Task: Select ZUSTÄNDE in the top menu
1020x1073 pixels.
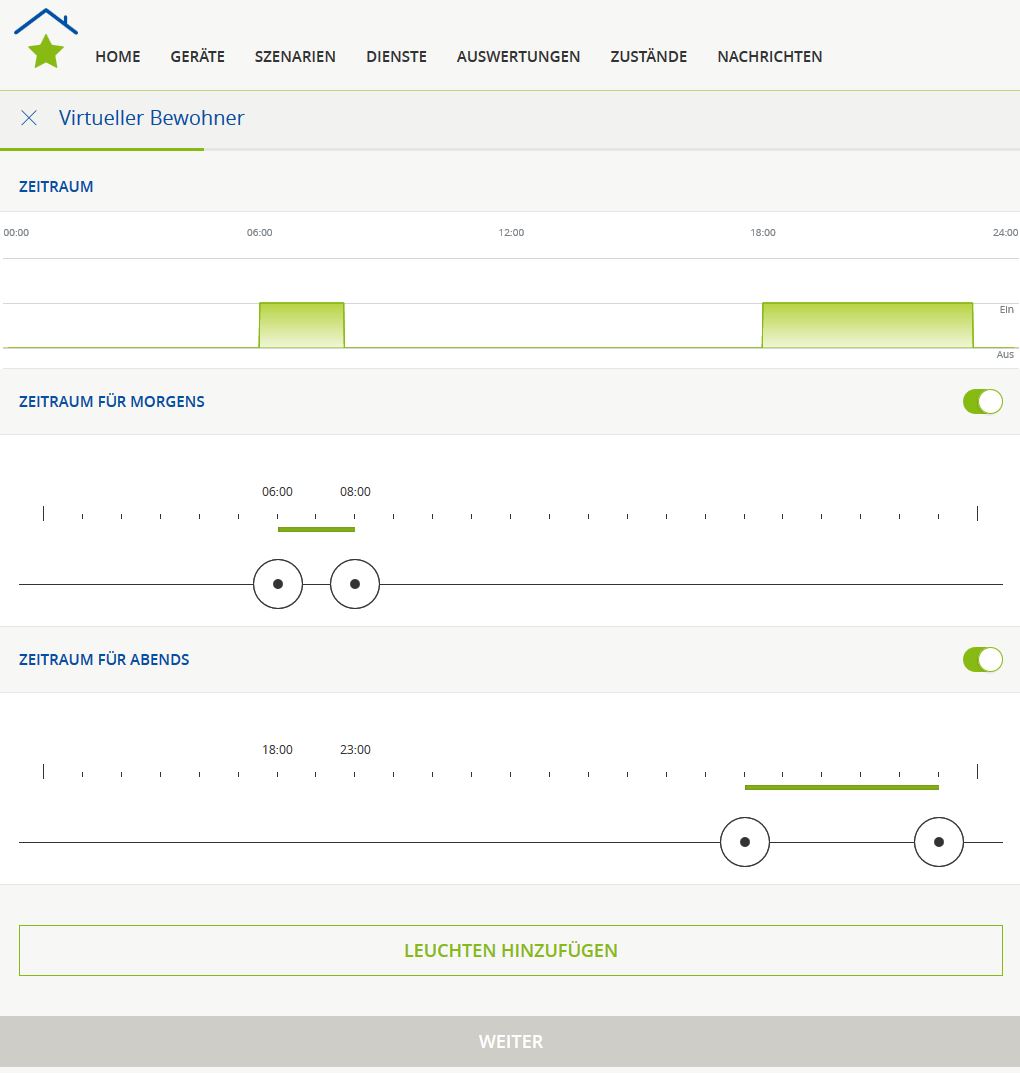Action: click(648, 57)
